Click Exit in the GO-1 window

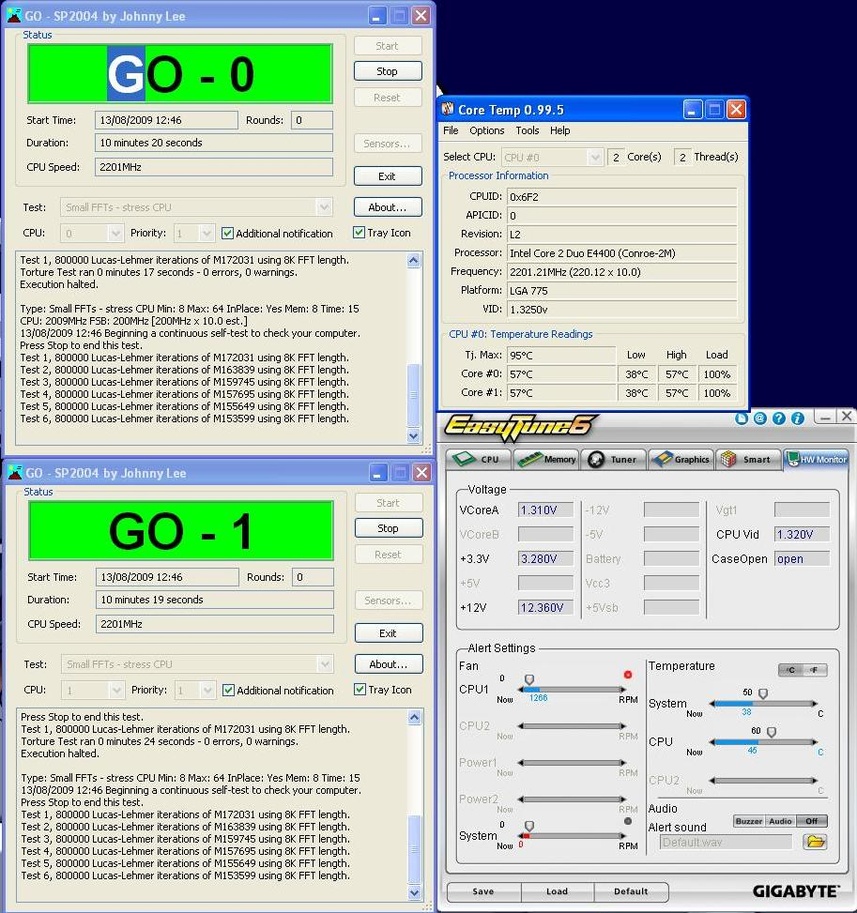388,633
